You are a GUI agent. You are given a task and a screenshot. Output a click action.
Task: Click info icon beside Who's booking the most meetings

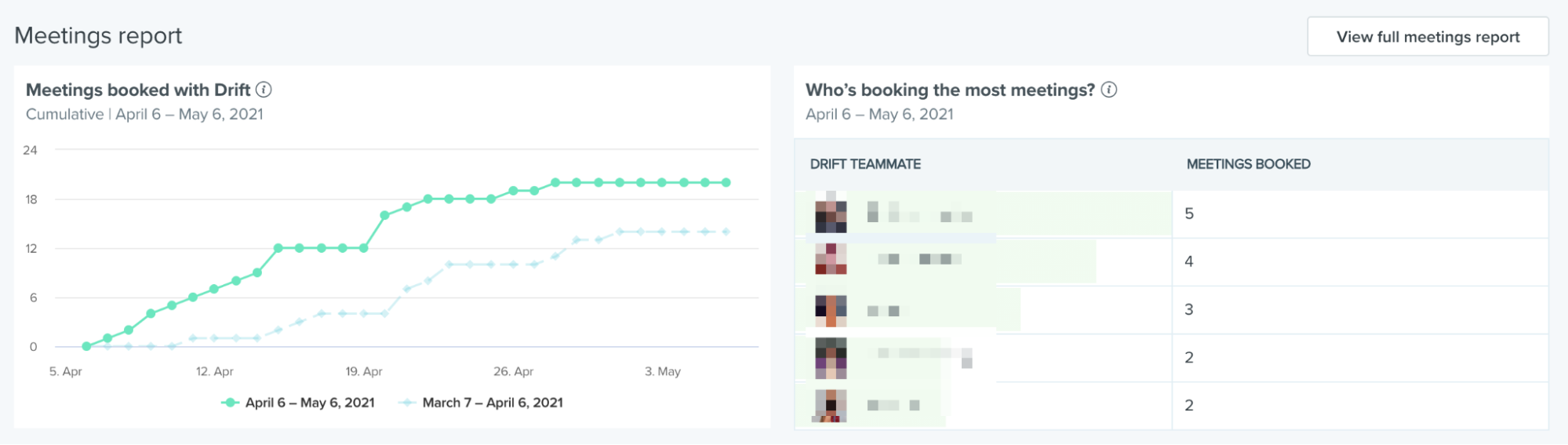click(1109, 89)
